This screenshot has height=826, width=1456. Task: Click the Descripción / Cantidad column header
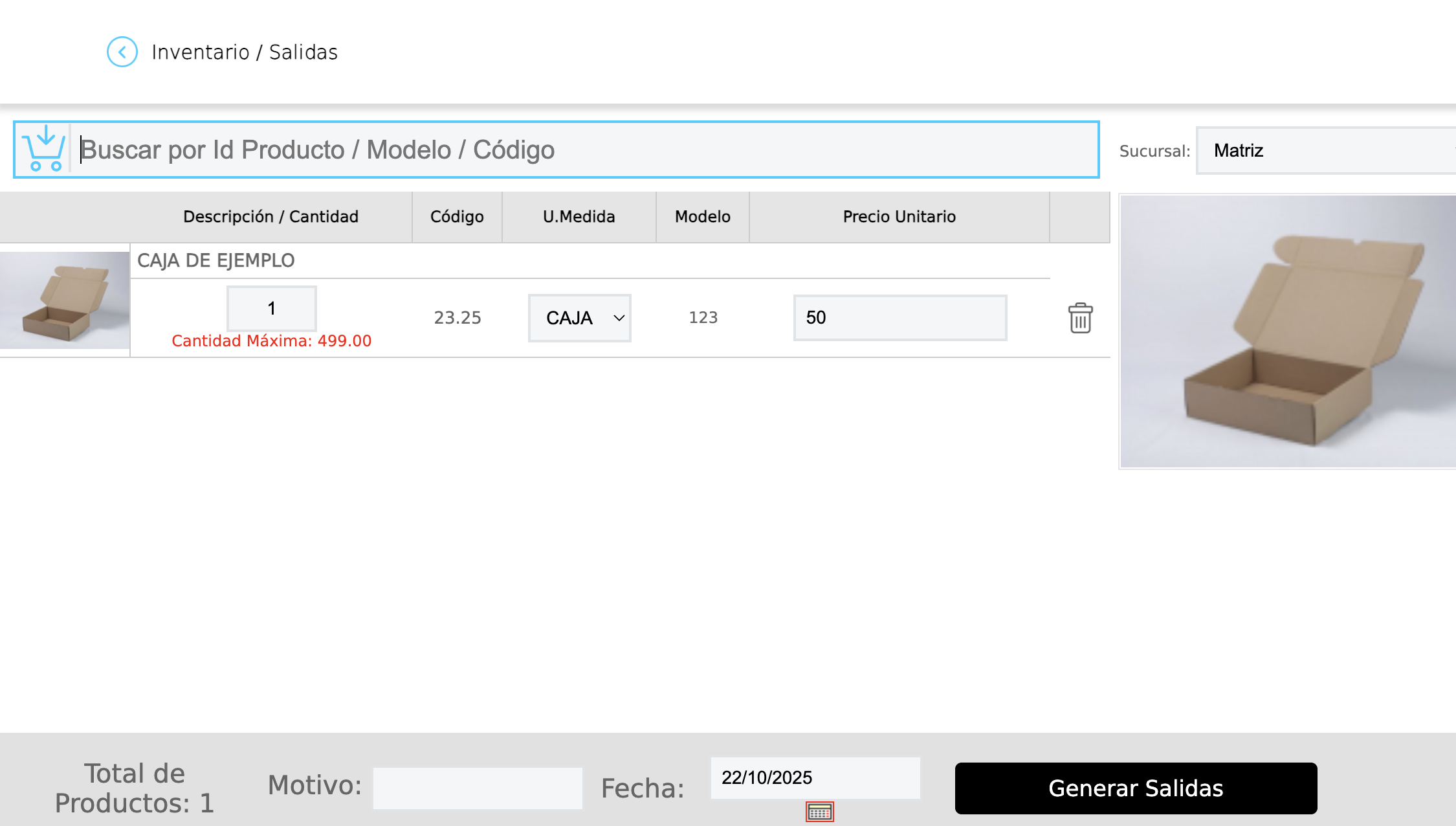[270, 217]
